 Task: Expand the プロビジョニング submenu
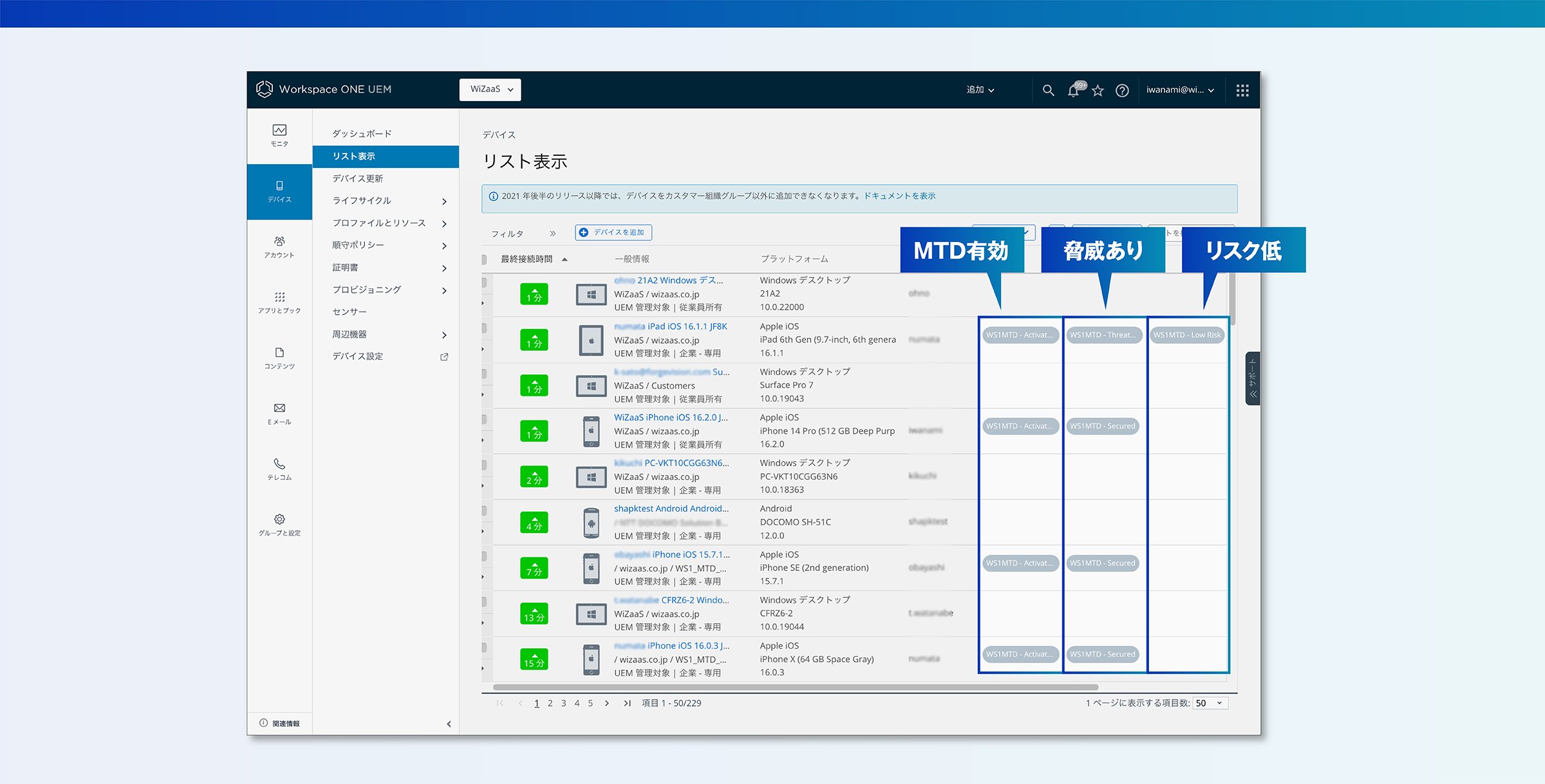pos(444,290)
